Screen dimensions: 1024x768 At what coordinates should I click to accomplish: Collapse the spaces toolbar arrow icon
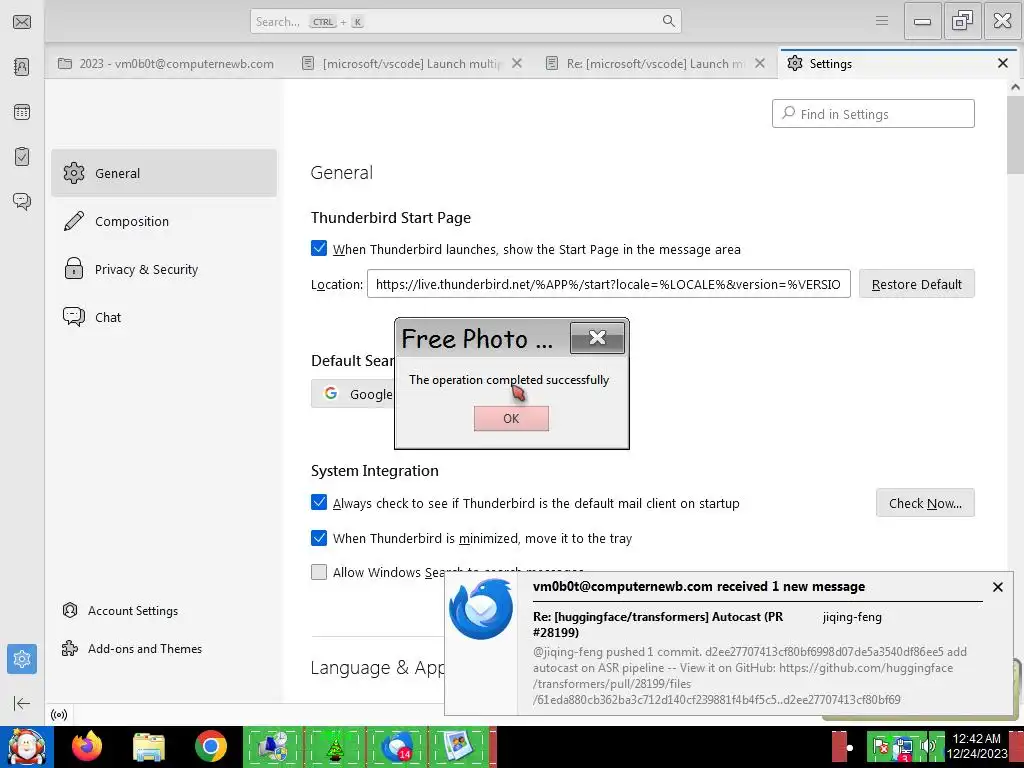click(22, 703)
